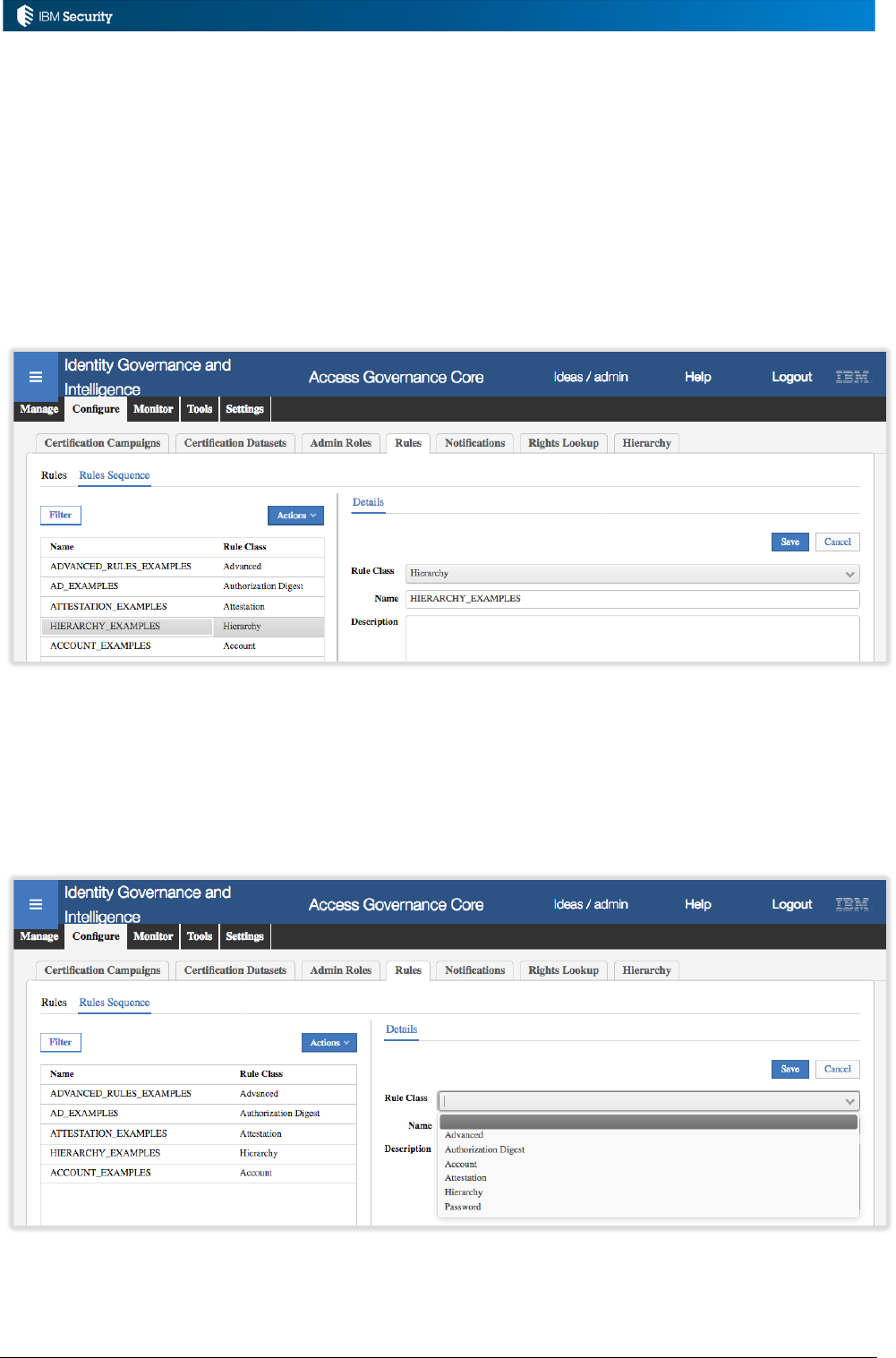Viewport: 896px width, 1358px height.
Task: Select AD_EXAMPLES row in upper screenshot
Action: 183,586
